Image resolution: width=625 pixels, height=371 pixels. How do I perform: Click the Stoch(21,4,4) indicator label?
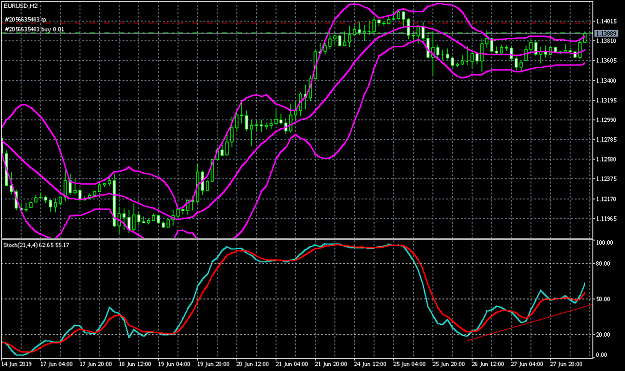pos(36,245)
